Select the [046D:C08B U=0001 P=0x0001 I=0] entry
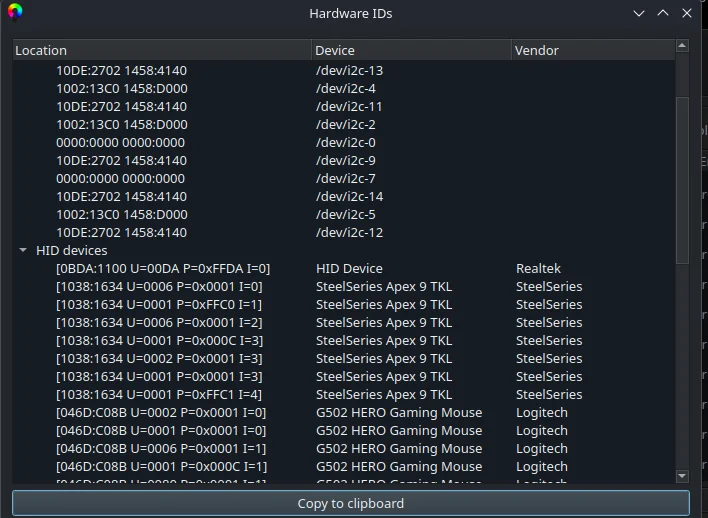This screenshot has height=518, width=708. [161, 431]
